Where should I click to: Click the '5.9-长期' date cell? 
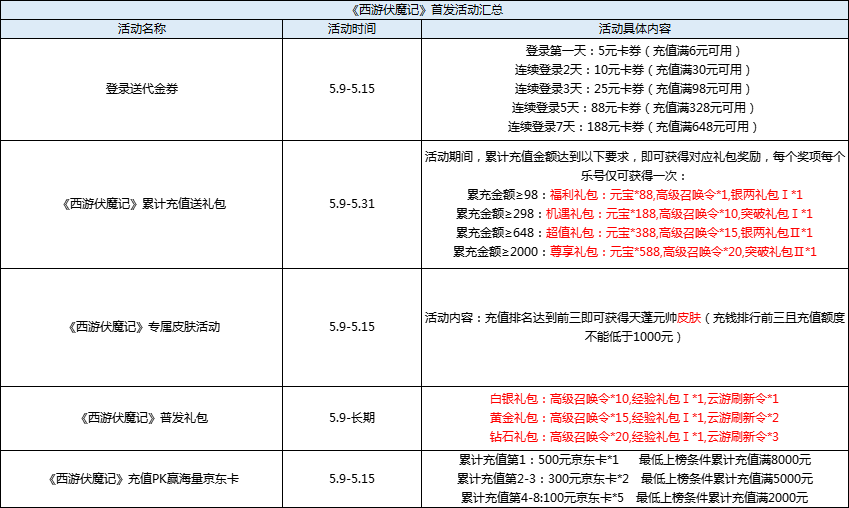pyautogui.click(x=351, y=418)
